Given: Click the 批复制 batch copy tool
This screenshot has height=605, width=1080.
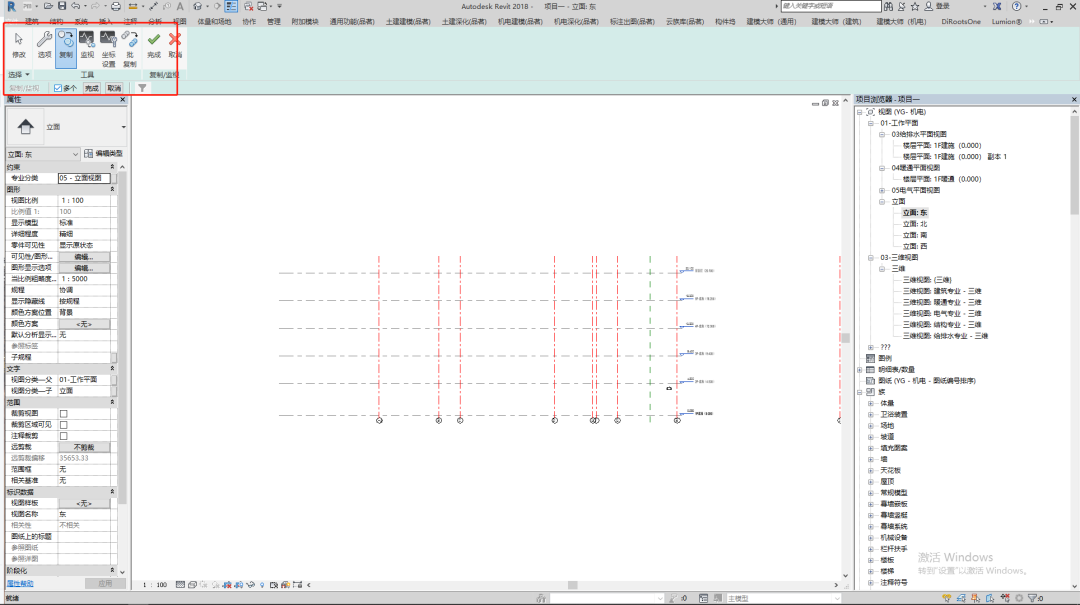Looking at the screenshot, I should point(130,48).
